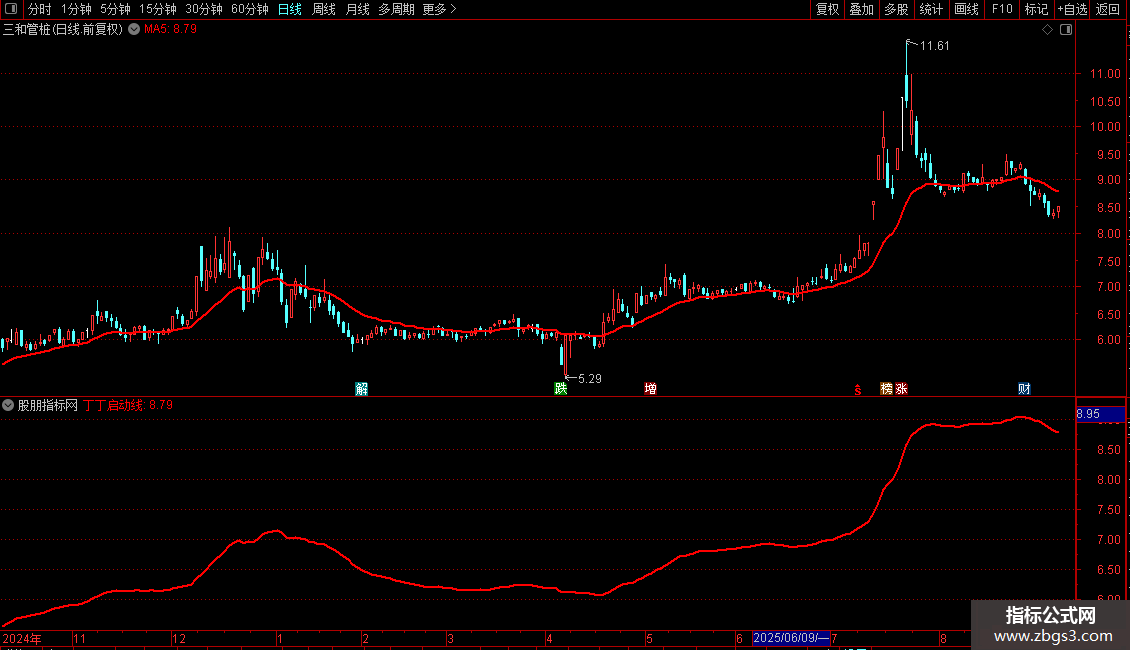Click the 8.95 cursor price tag
1130x650 pixels.
coord(1100,414)
